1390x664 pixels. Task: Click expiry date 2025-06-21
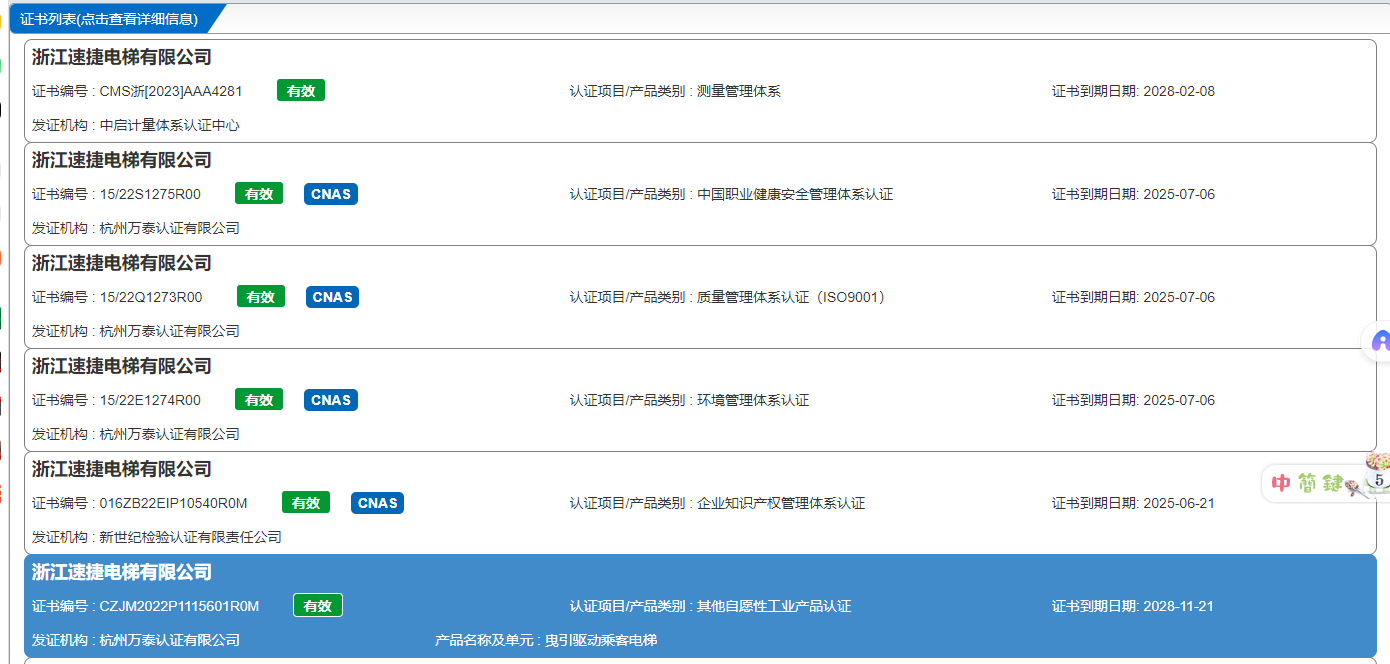[1179, 503]
